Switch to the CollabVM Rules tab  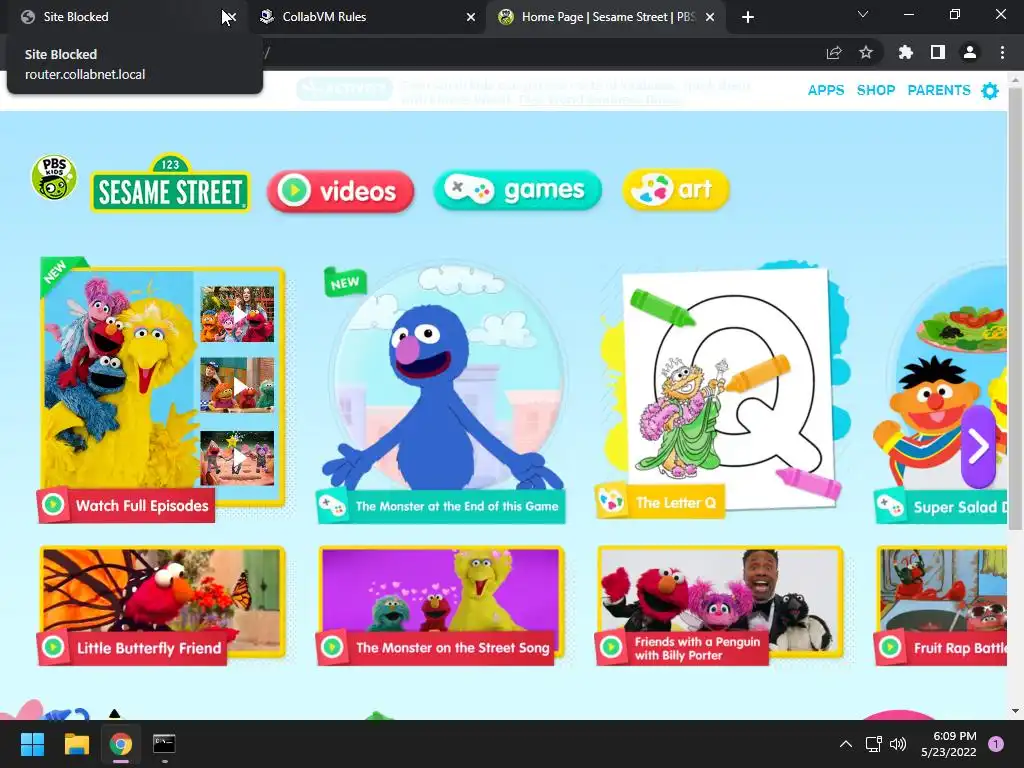367,17
